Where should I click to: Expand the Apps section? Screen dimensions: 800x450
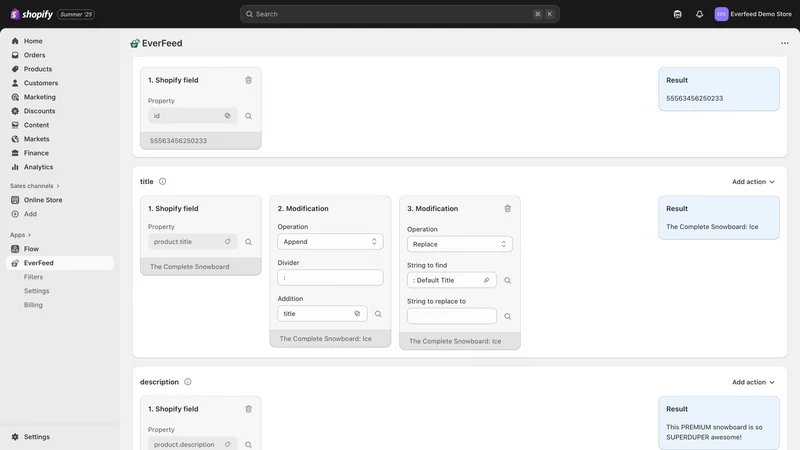20,235
